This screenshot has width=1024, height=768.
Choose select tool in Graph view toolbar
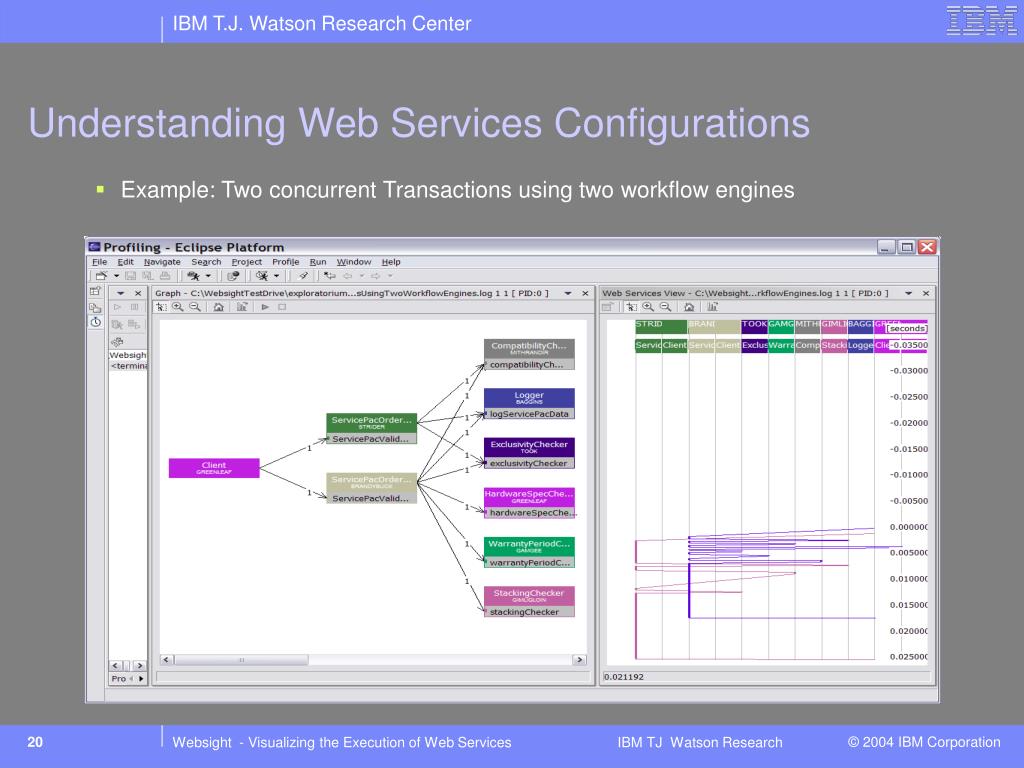coord(161,307)
